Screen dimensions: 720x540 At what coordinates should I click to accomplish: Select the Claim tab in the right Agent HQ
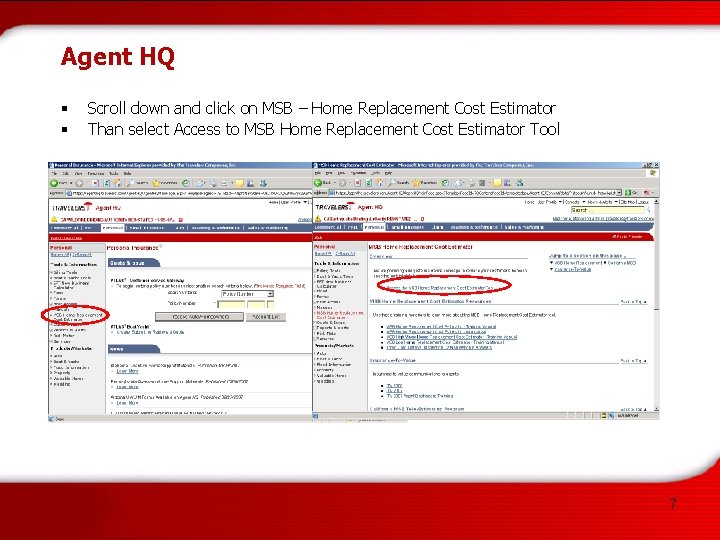click(x=437, y=227)
